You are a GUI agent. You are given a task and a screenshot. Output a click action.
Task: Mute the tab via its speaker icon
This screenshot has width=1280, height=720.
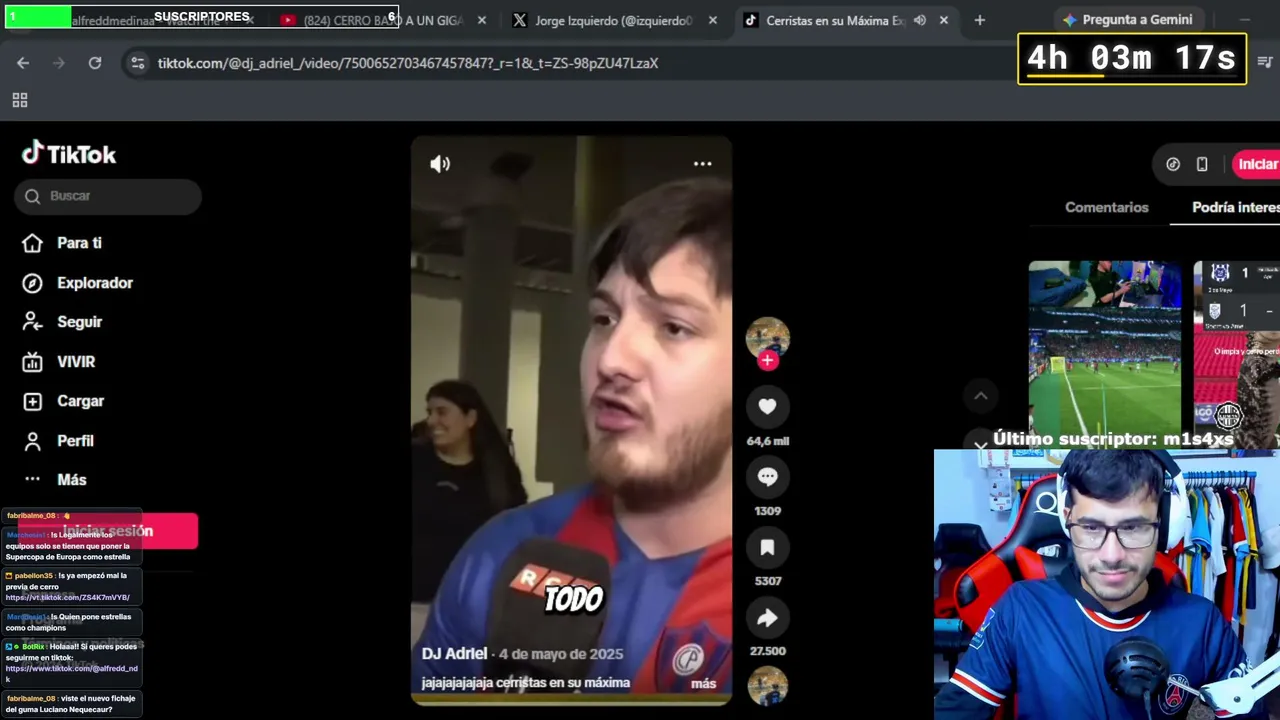click(x=920, y=20)
